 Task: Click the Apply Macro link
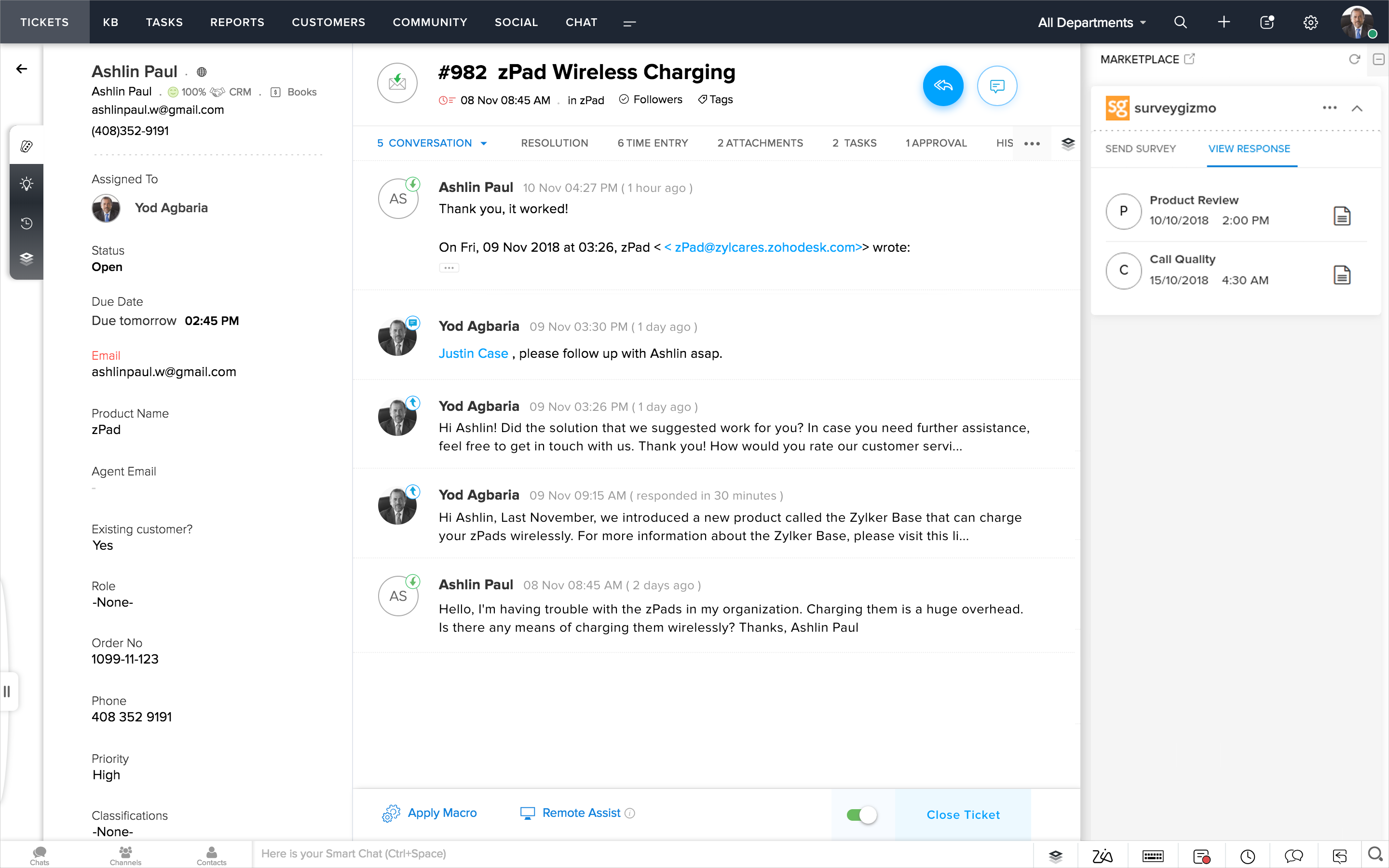pos(441,813)
